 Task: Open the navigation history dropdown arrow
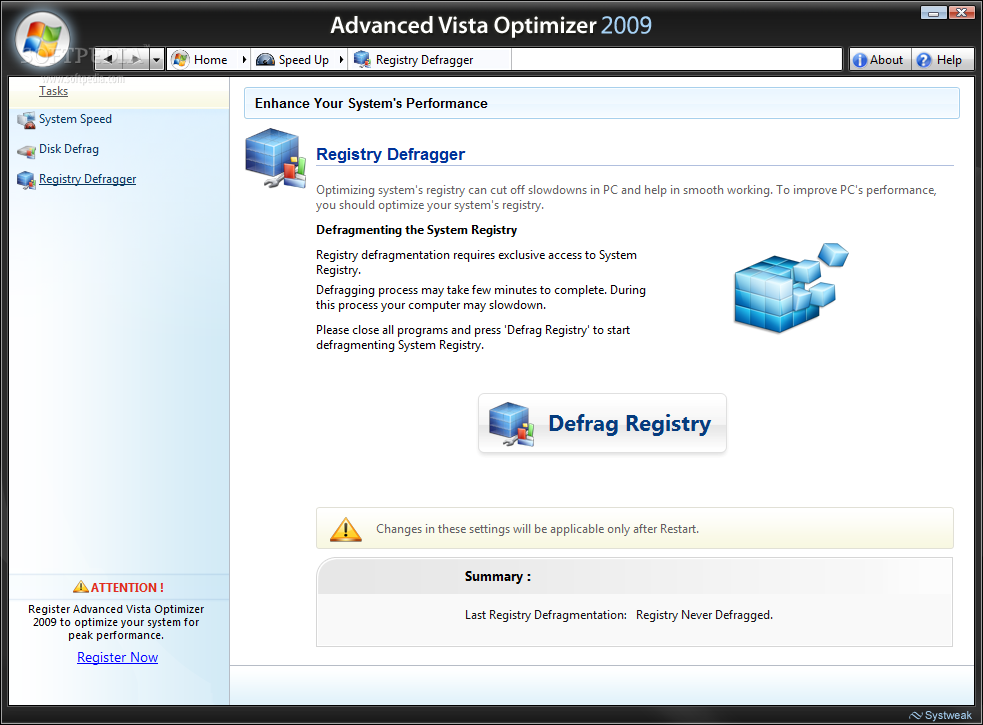tap(157, 60)
